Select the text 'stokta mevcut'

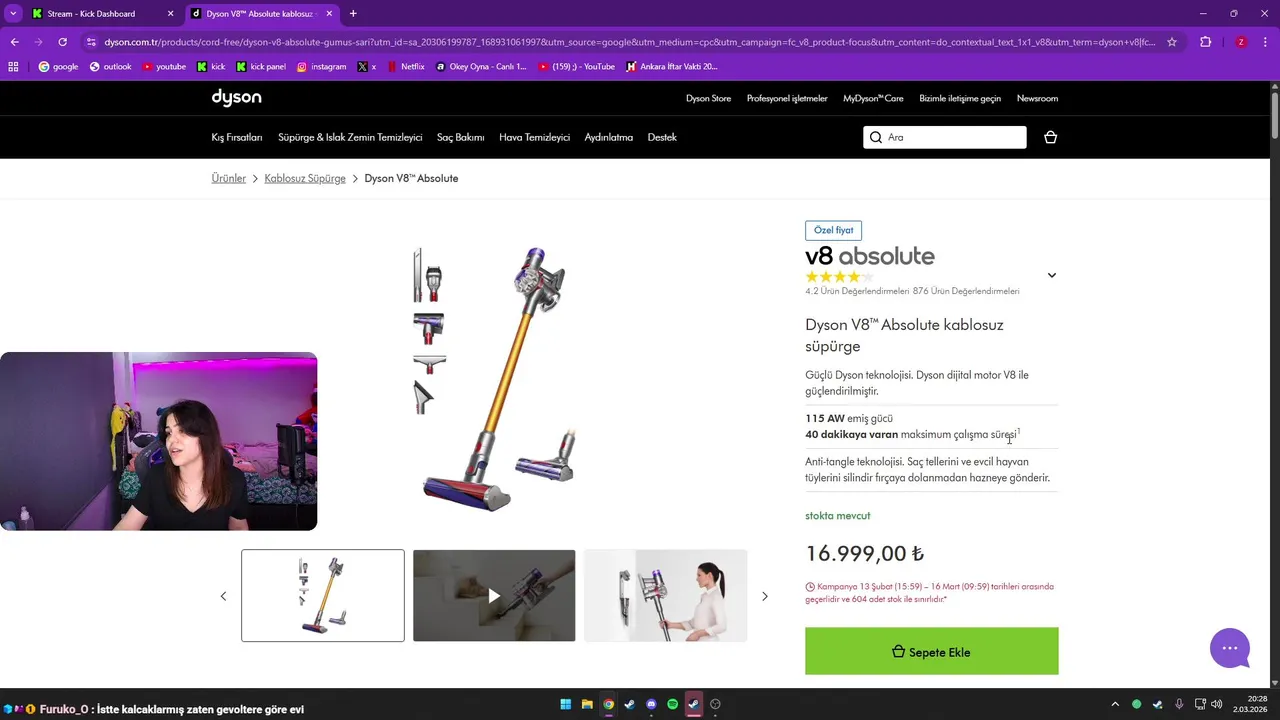click(x=838, y=515)
